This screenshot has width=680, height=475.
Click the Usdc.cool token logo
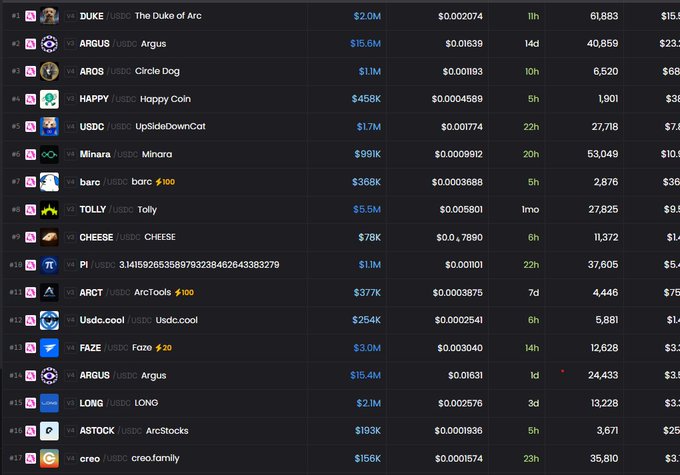click(x=49, y=321)
